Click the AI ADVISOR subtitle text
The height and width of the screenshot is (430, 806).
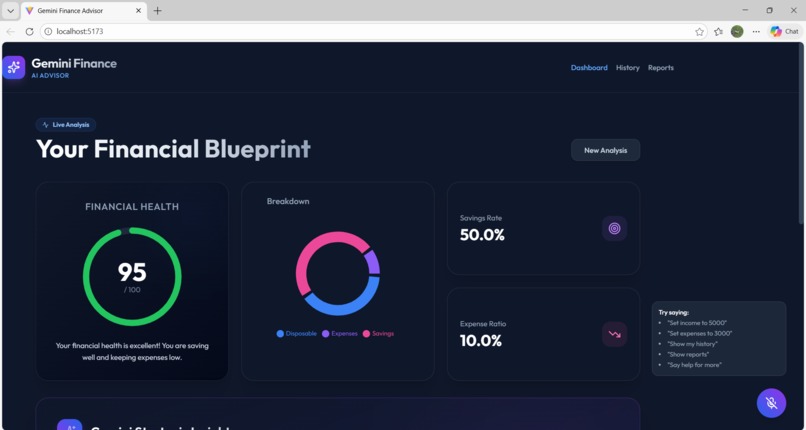(x=50, y=76)
